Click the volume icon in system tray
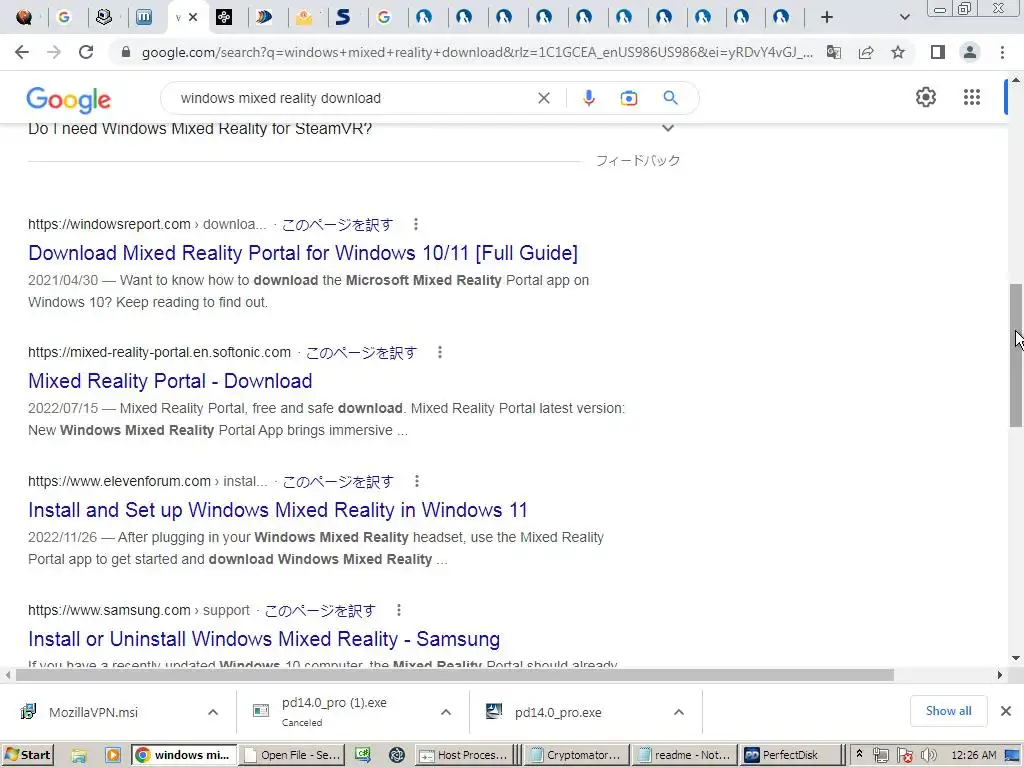The width and height of the screenshot is (1024, 768). click(929, 755)
